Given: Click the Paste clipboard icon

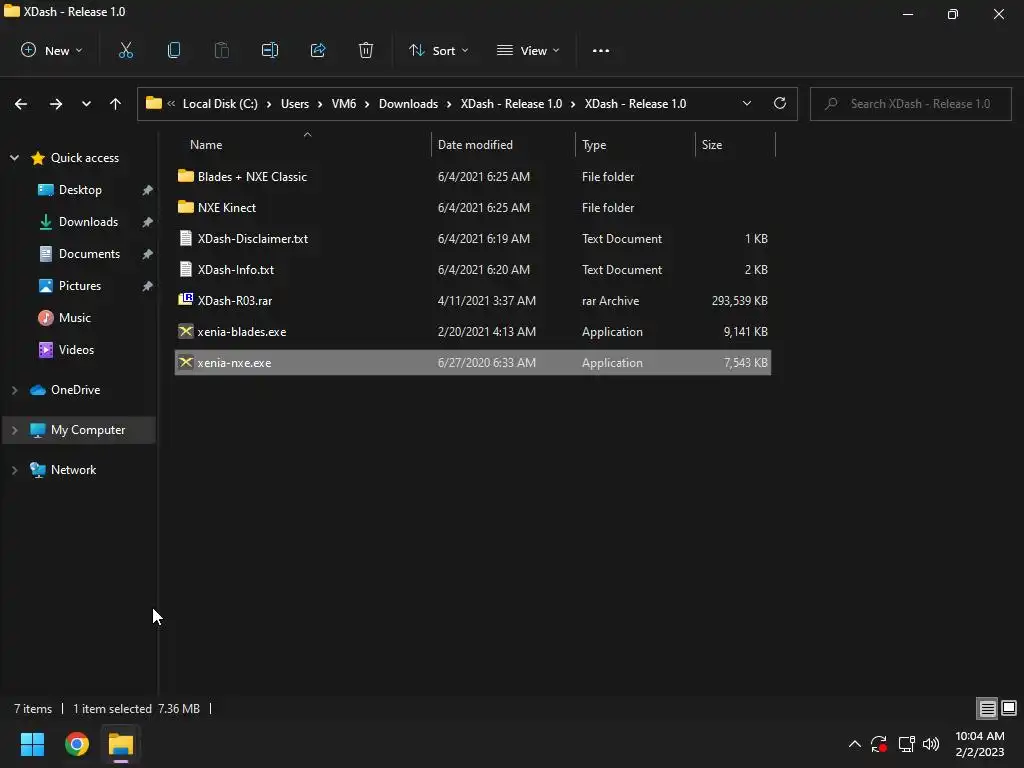Looking at the screenshot, I should coord(221,50).
